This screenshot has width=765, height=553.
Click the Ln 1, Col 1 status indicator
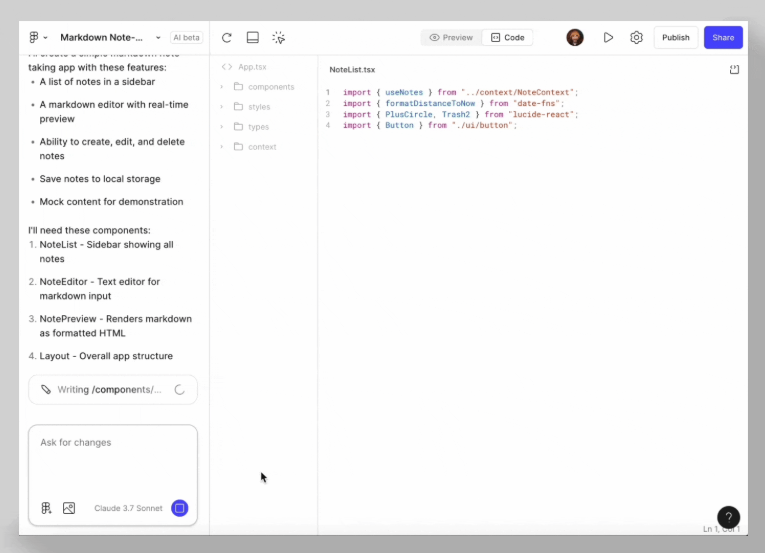(722, 529)
